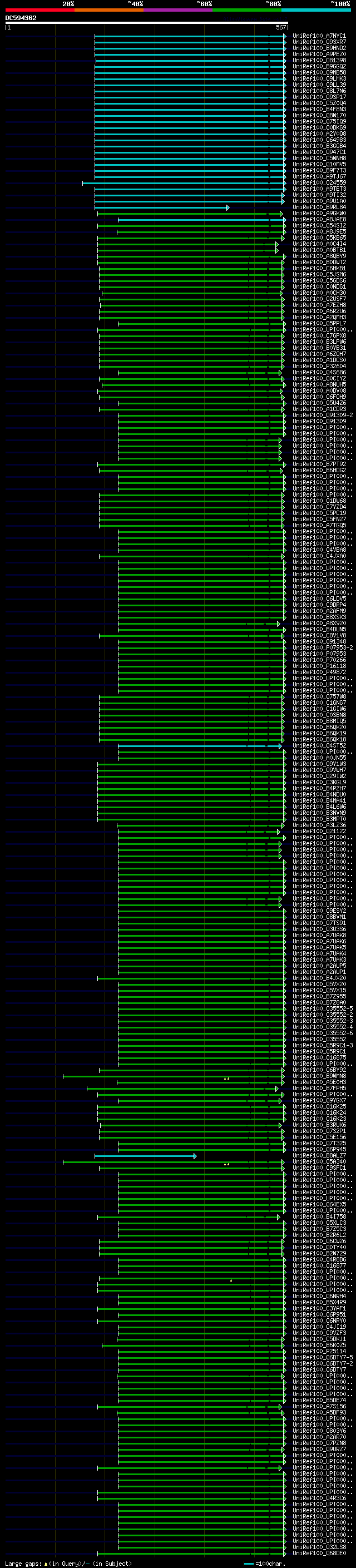Viewport: 356px width, 1568px height.
Task: Select hit label UniRef100_O35552-5
Action: (323, 1008)
